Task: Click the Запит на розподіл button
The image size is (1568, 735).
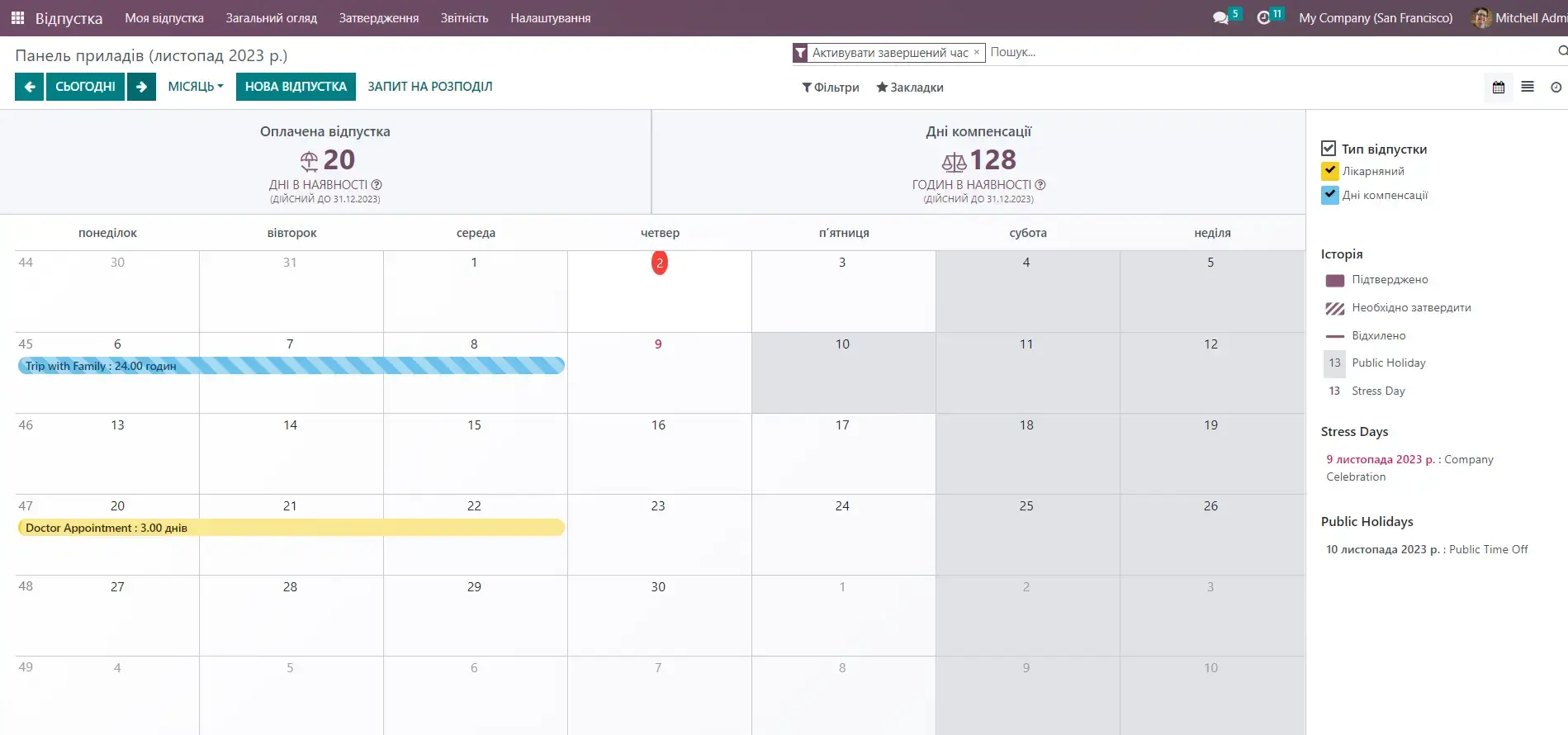Action: 429,87
